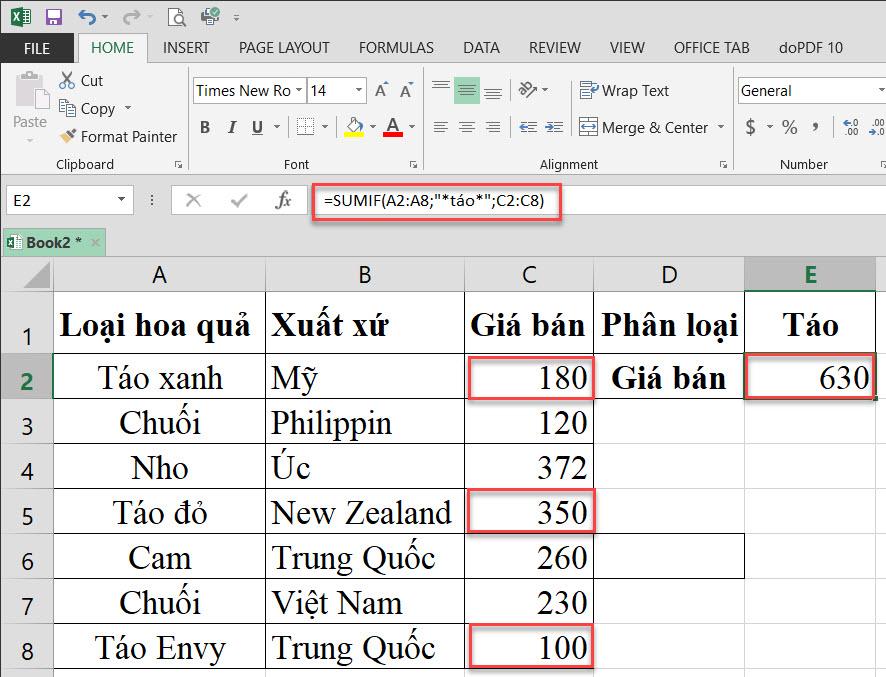
Task: Select the Format Painter tool
Action: (x=118, y=137)
